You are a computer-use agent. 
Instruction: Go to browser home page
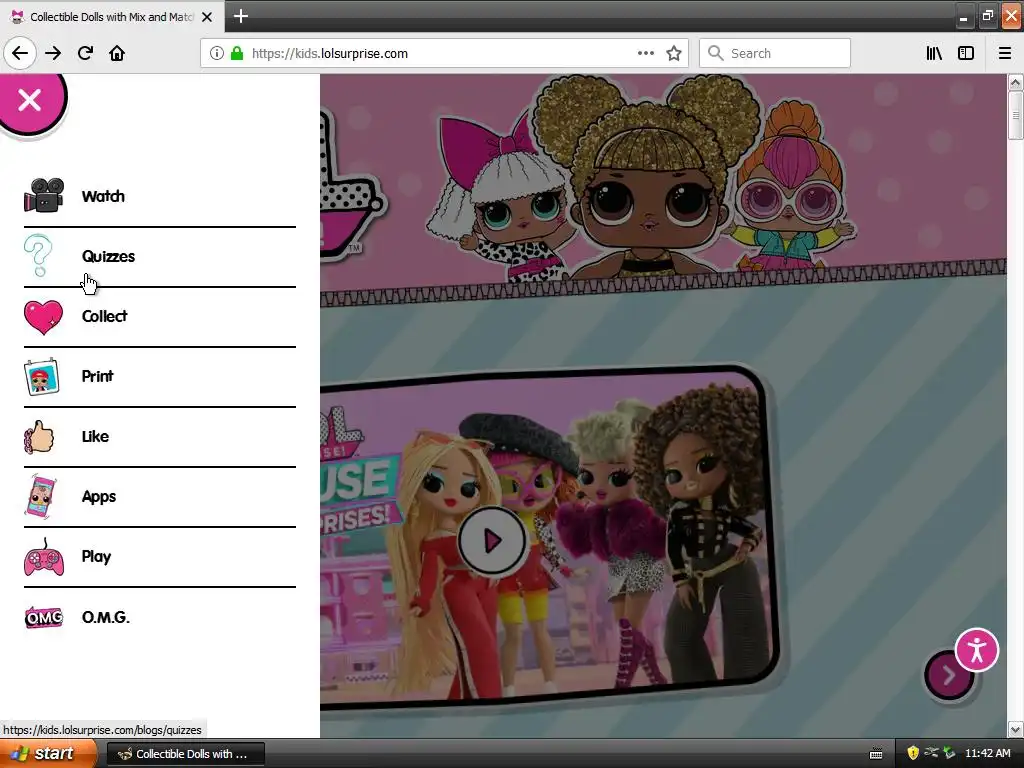(x=117, y=53)
